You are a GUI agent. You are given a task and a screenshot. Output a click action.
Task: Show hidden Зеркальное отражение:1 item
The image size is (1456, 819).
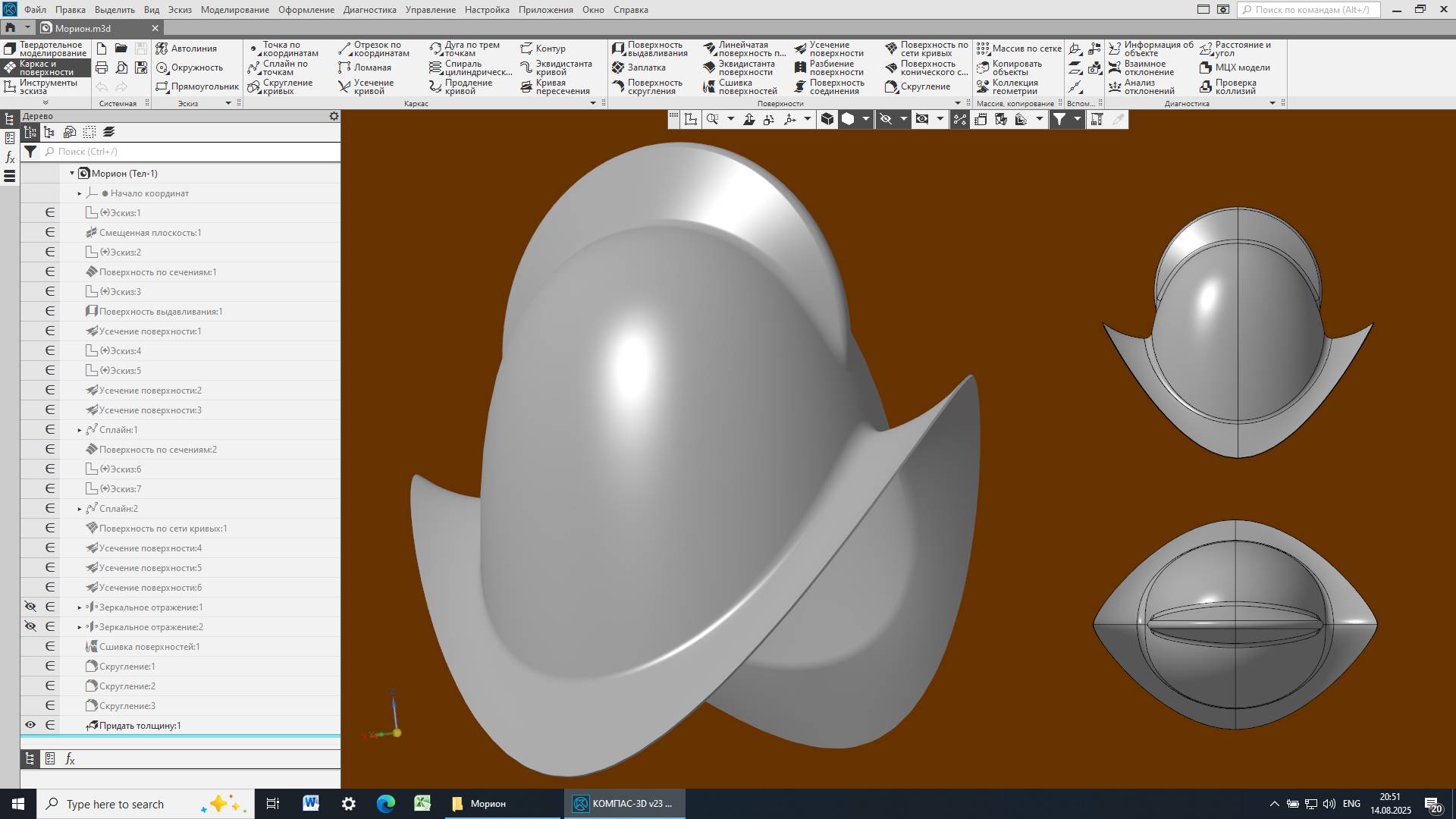pos(30,607)
